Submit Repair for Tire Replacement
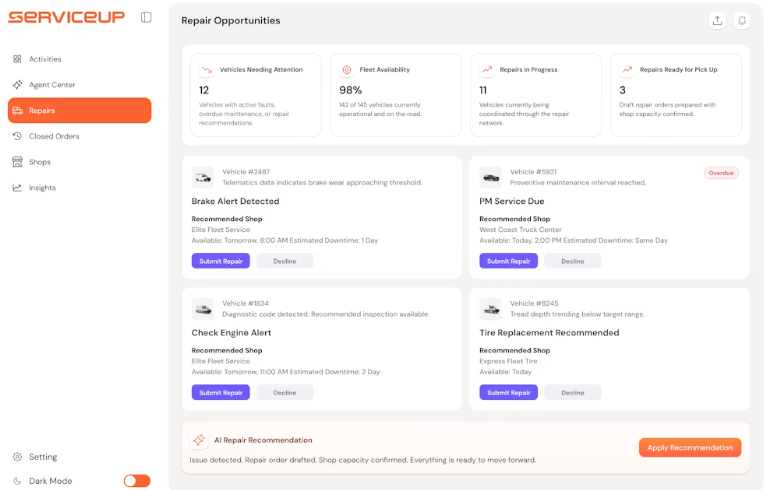This screenshot has height=490, width=767. click(x=509, y=393)
